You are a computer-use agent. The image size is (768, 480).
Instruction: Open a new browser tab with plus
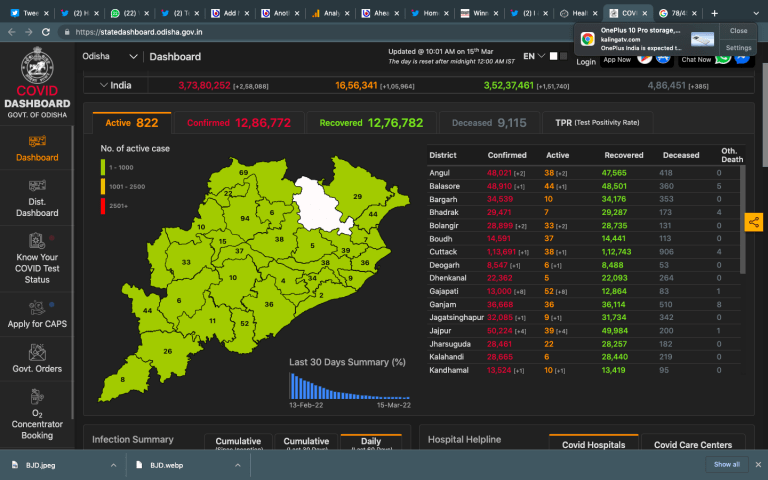[715, 13]
